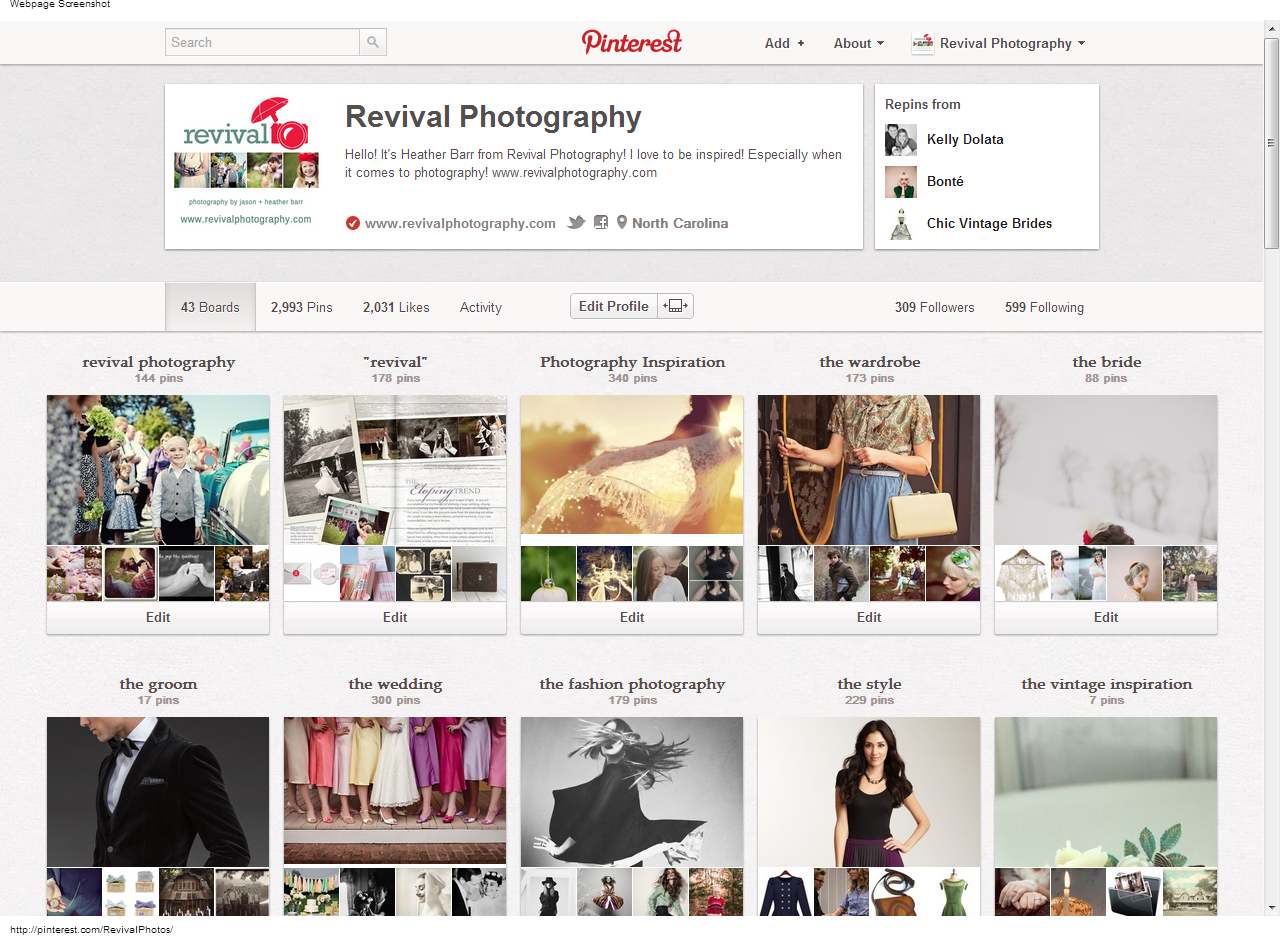1280x936 pixels.
Task: Click the rearrange boards icon button
Action: click(x=675, y=306)
